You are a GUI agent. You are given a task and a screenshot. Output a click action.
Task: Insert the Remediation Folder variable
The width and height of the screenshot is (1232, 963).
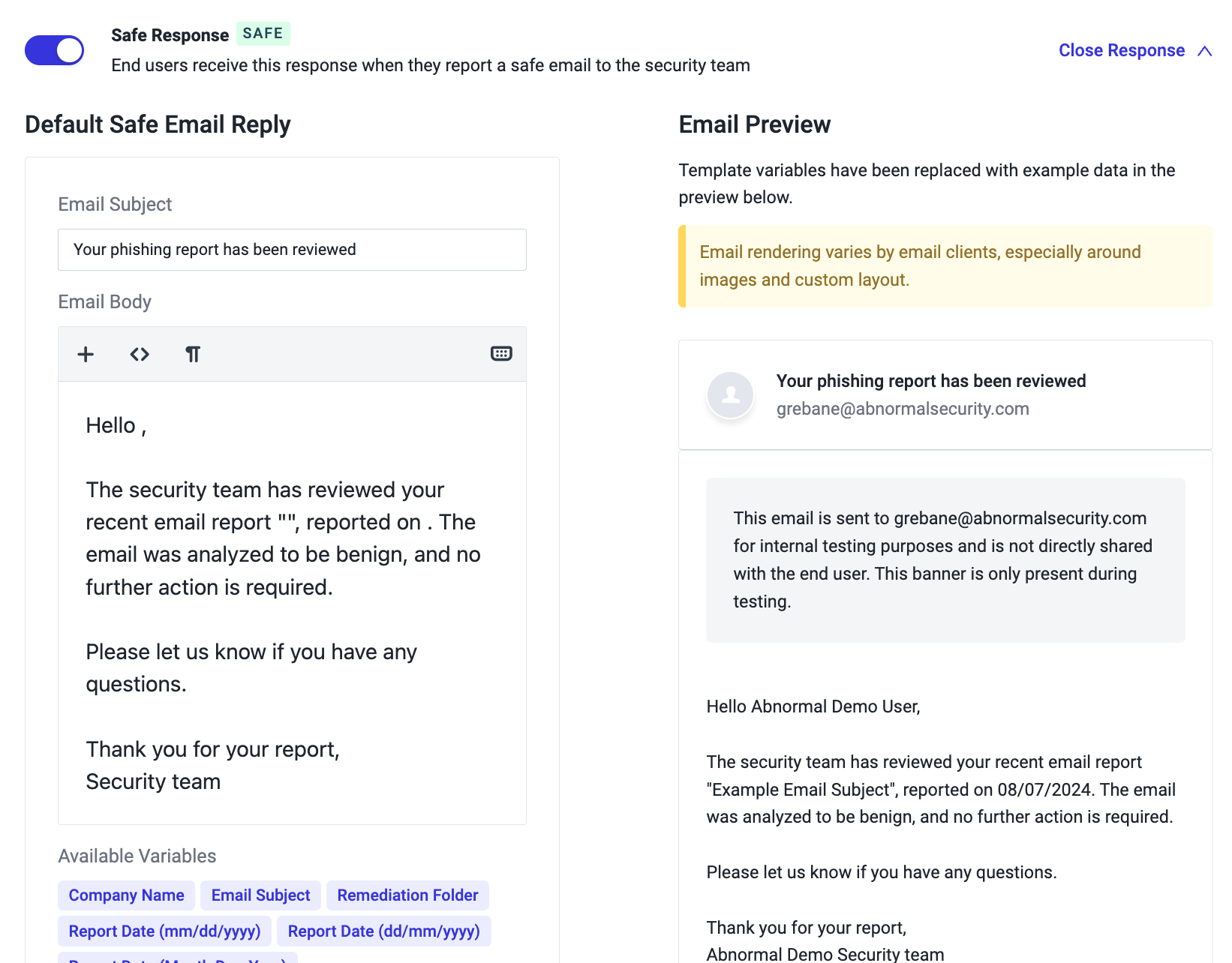coord(407,895)
